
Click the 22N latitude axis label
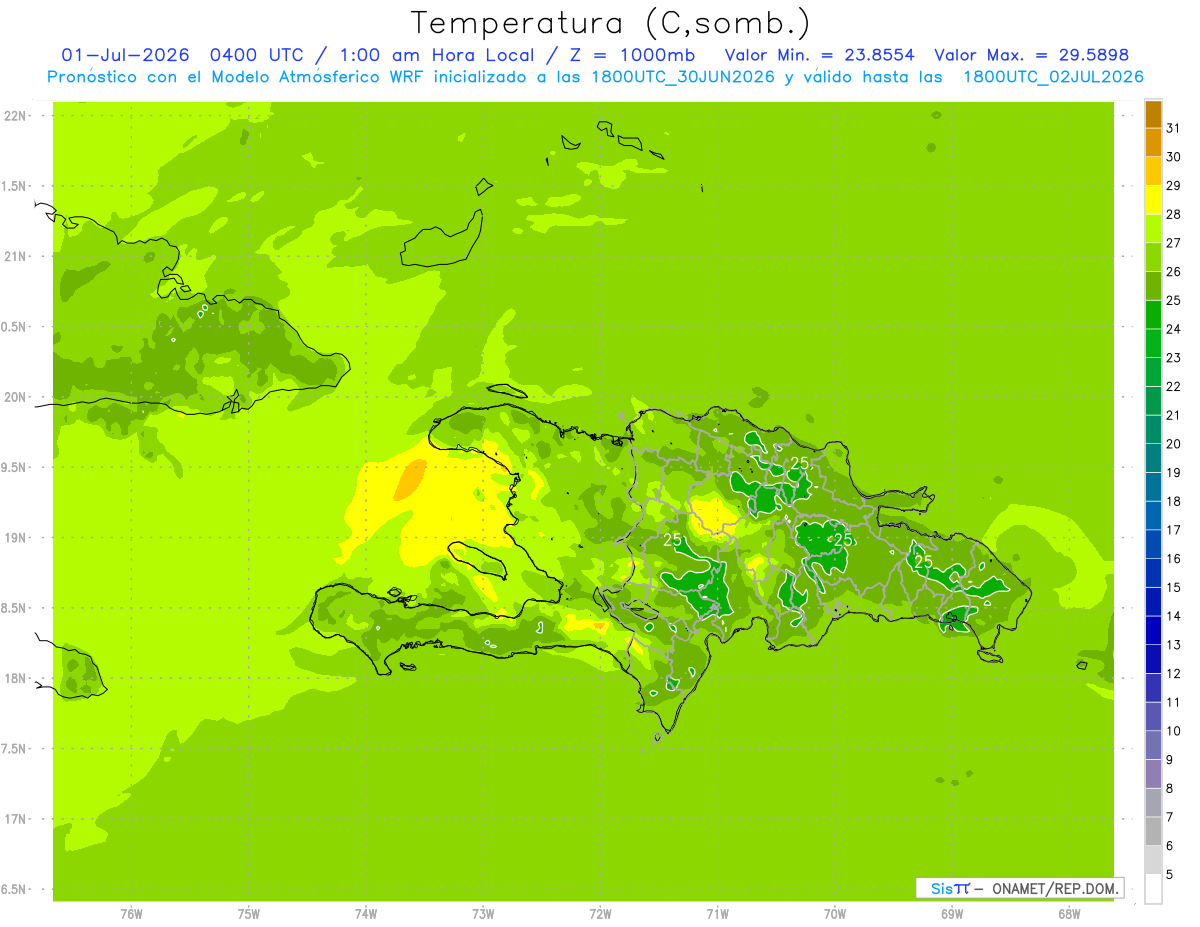[15, 116]
